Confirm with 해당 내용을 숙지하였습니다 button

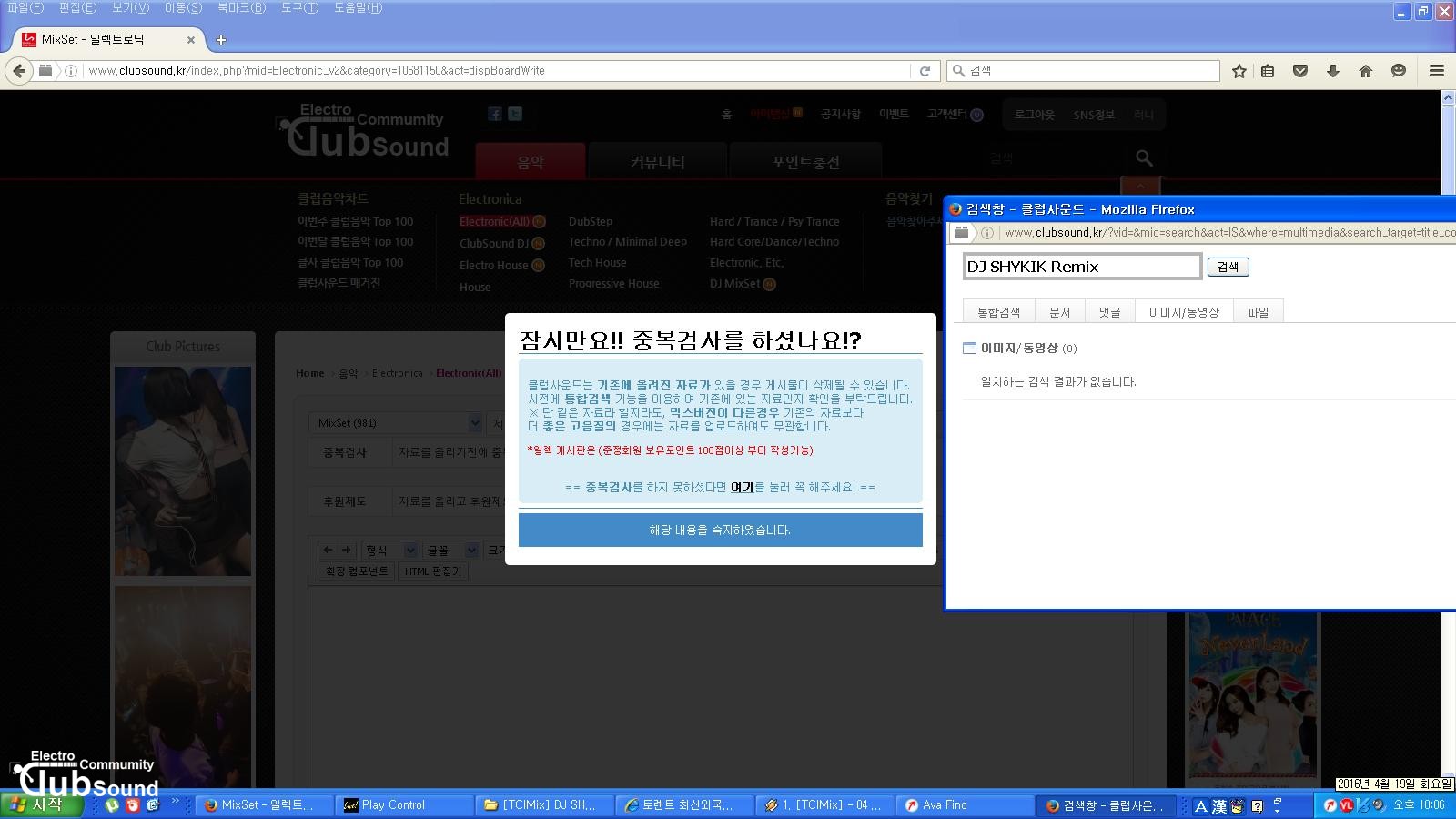pyautogui.click(x=720, y=530)
